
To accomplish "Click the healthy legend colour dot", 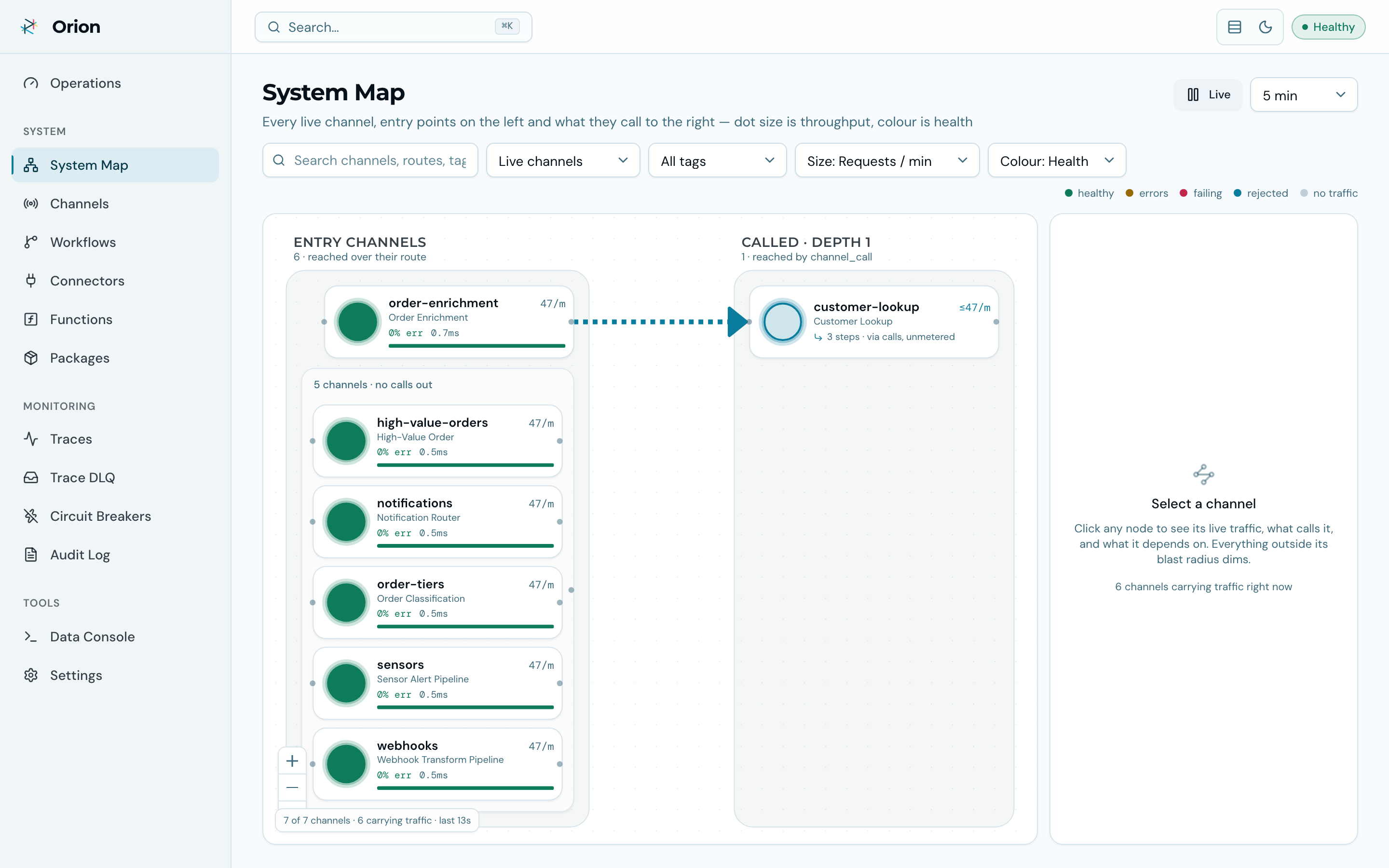I will pyautogui.click(x=1069, y=193).
